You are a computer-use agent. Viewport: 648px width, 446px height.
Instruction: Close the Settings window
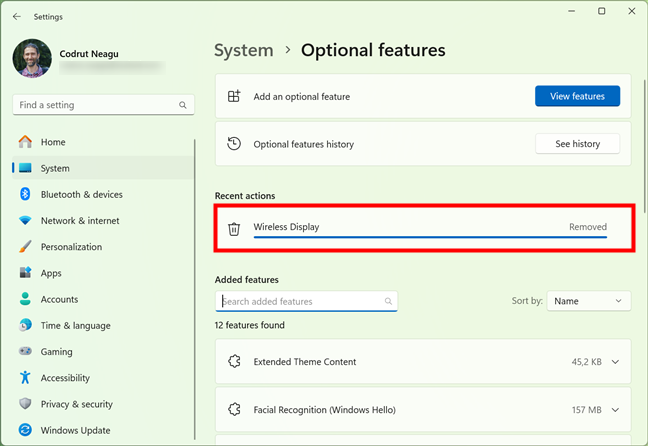coord(631,11)
